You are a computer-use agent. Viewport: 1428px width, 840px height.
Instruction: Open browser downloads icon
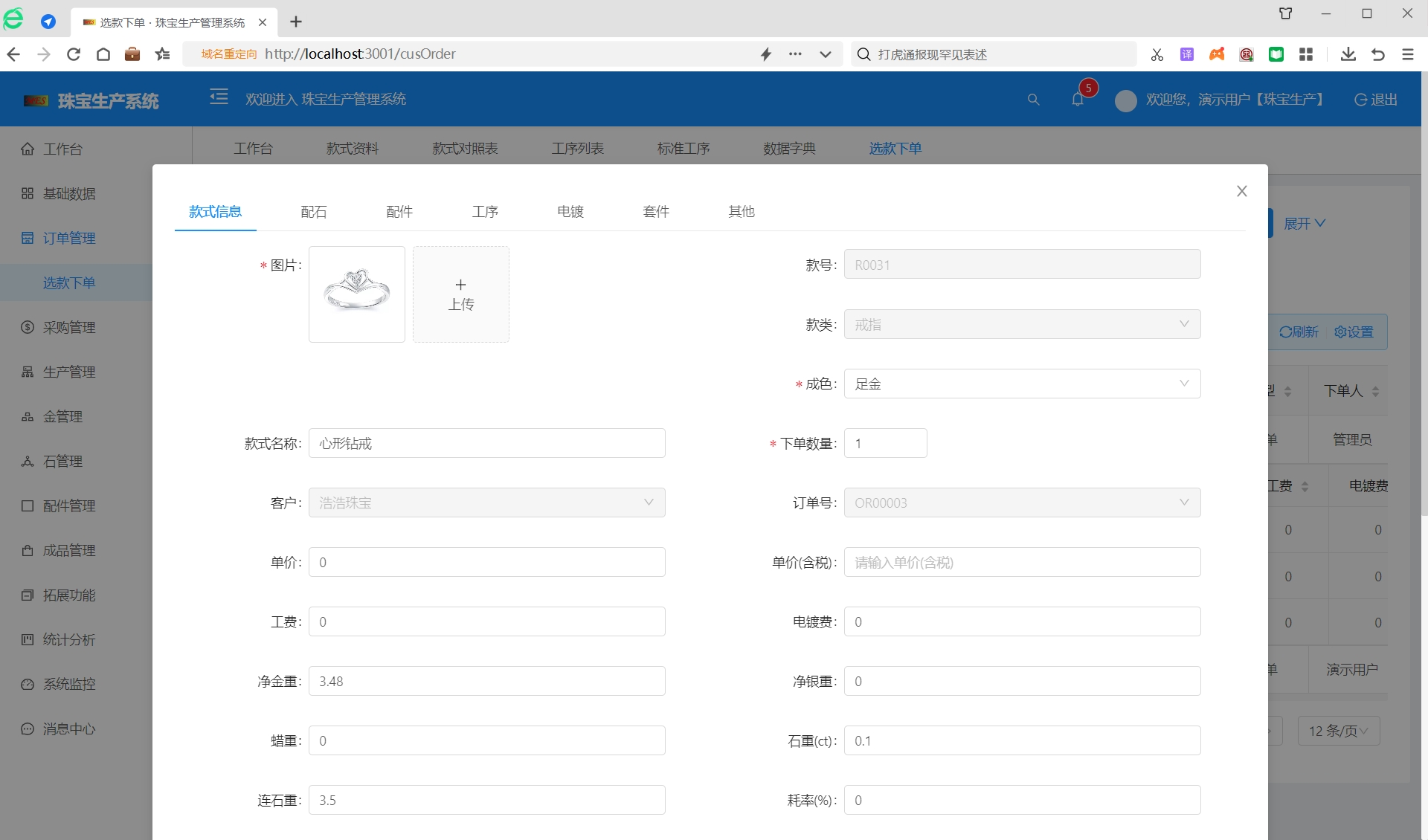click(x=1348, y=54)
